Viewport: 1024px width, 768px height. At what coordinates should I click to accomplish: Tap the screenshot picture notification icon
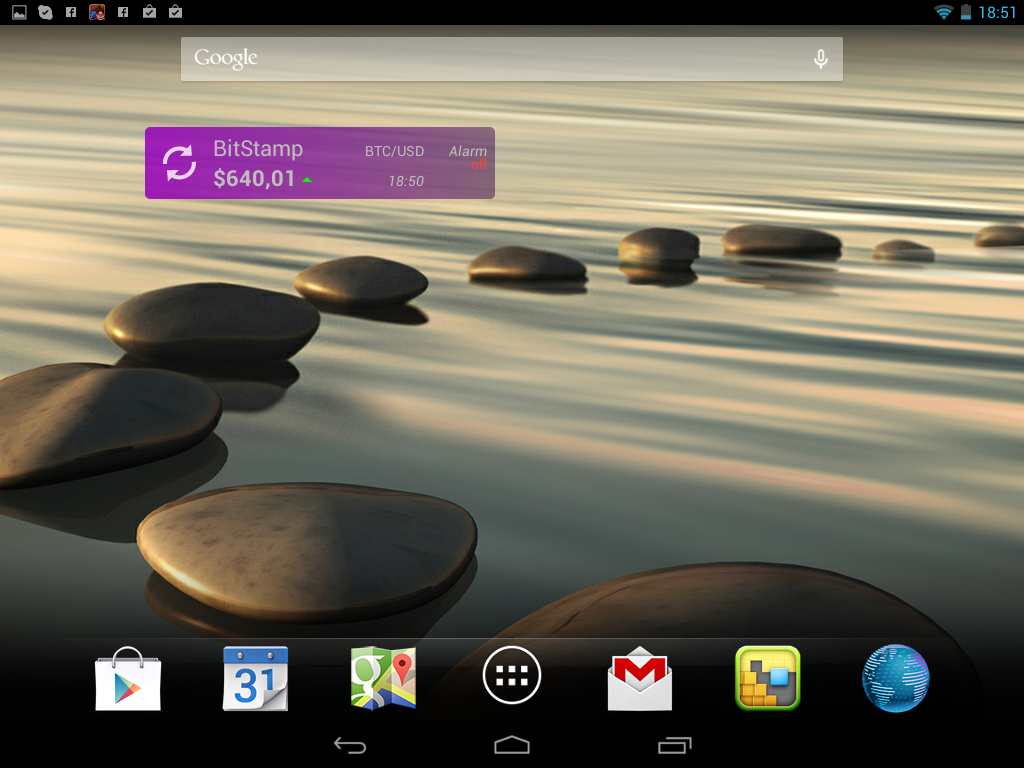(x=19, y=12)
